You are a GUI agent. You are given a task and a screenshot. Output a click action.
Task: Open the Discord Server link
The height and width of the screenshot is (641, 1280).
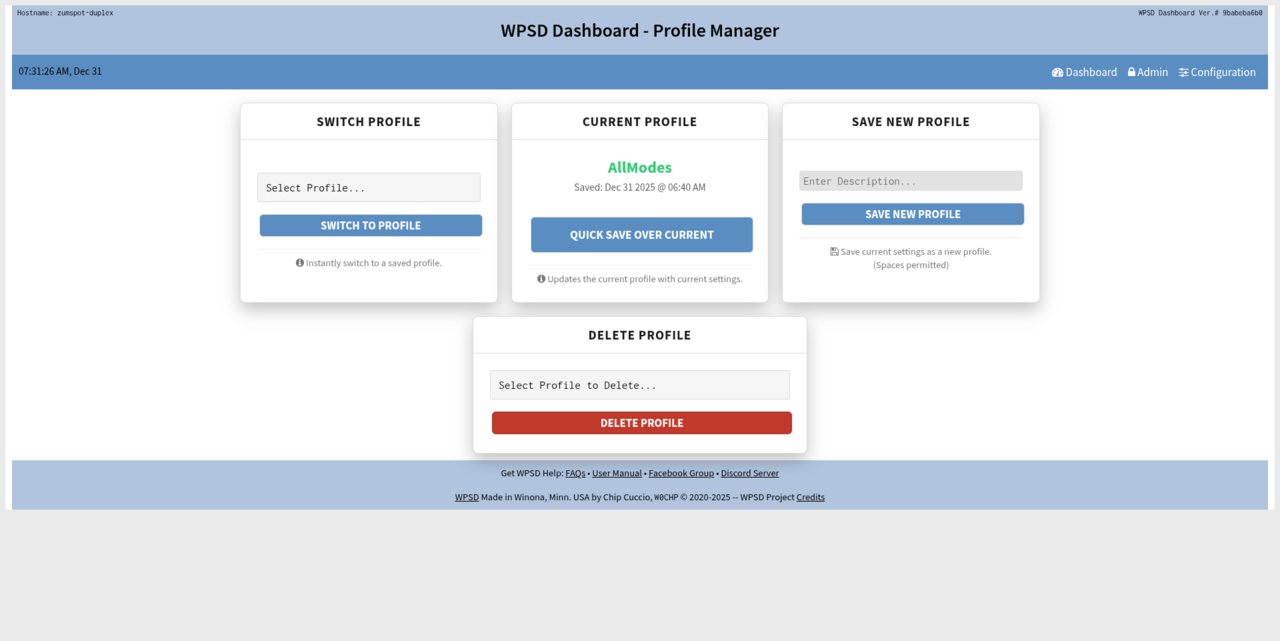[x=749, y=474]
